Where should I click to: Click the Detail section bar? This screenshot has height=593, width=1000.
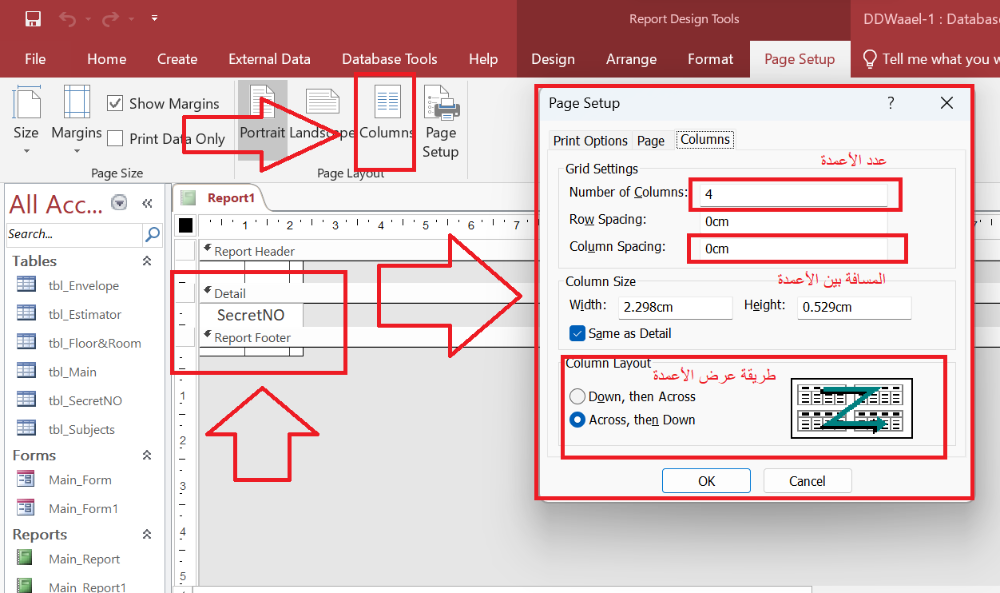370,293
